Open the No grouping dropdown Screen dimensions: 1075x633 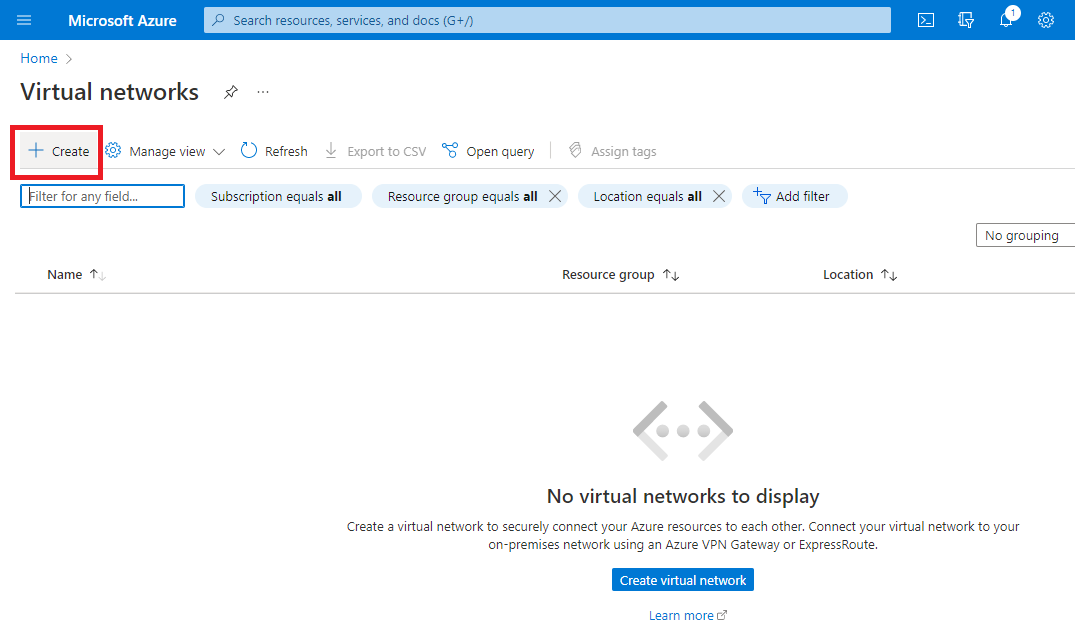pos(1024,235)
